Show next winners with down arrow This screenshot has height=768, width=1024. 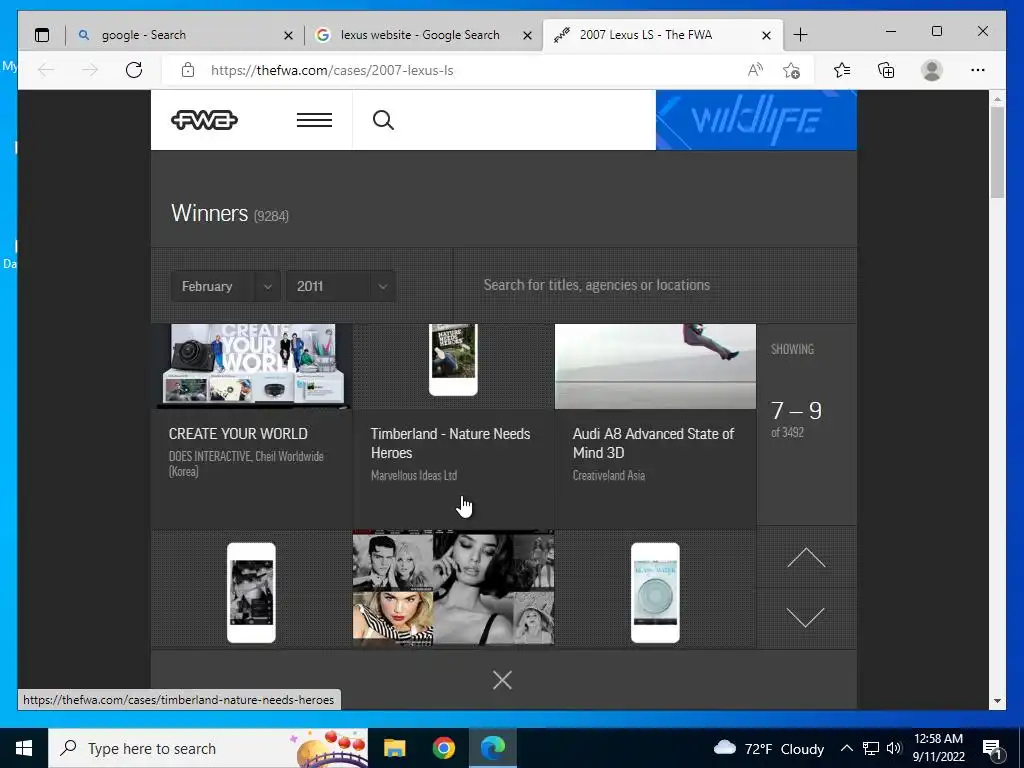point(806,617)
